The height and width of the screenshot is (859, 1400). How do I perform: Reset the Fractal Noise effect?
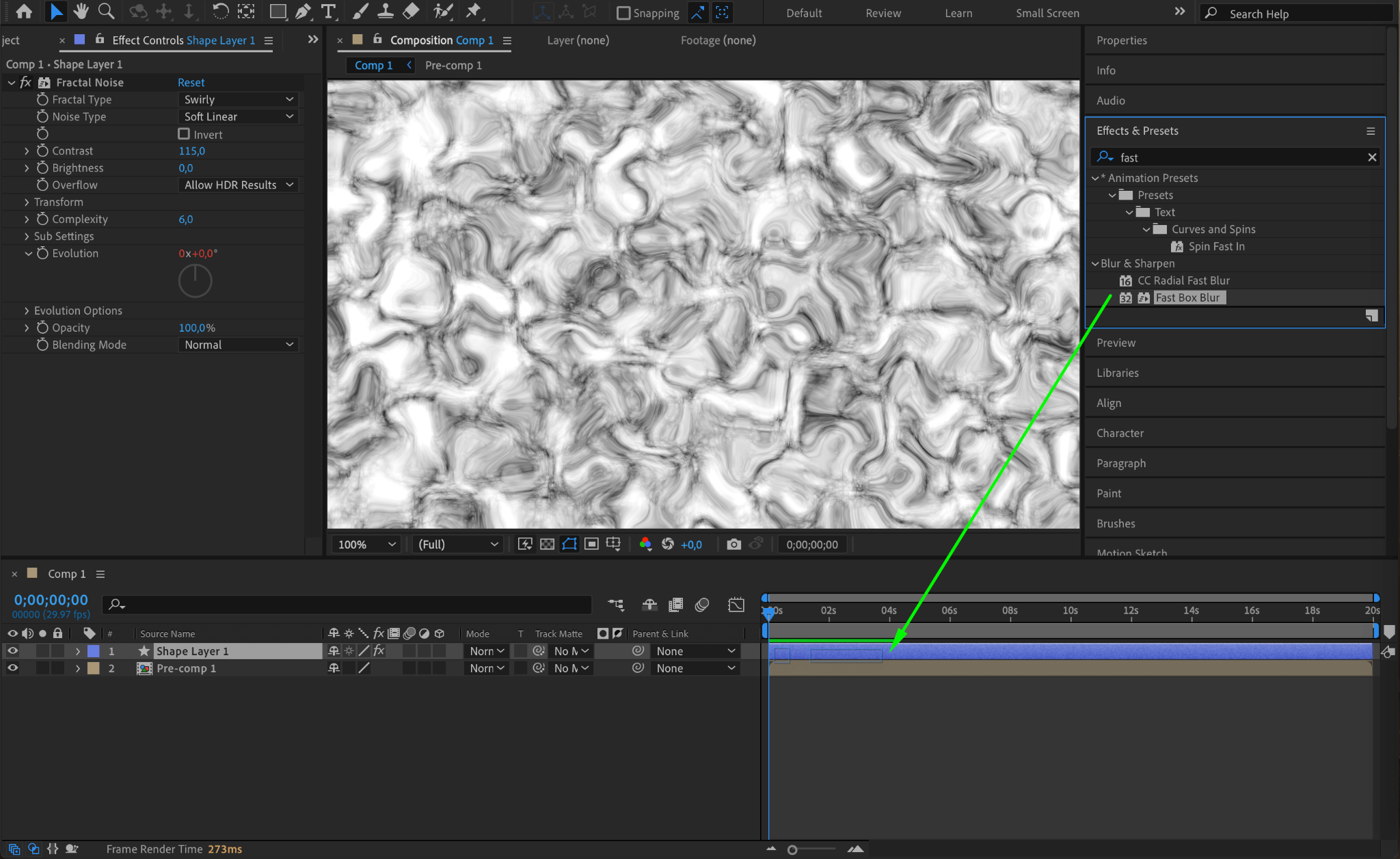tap(191, 82)
